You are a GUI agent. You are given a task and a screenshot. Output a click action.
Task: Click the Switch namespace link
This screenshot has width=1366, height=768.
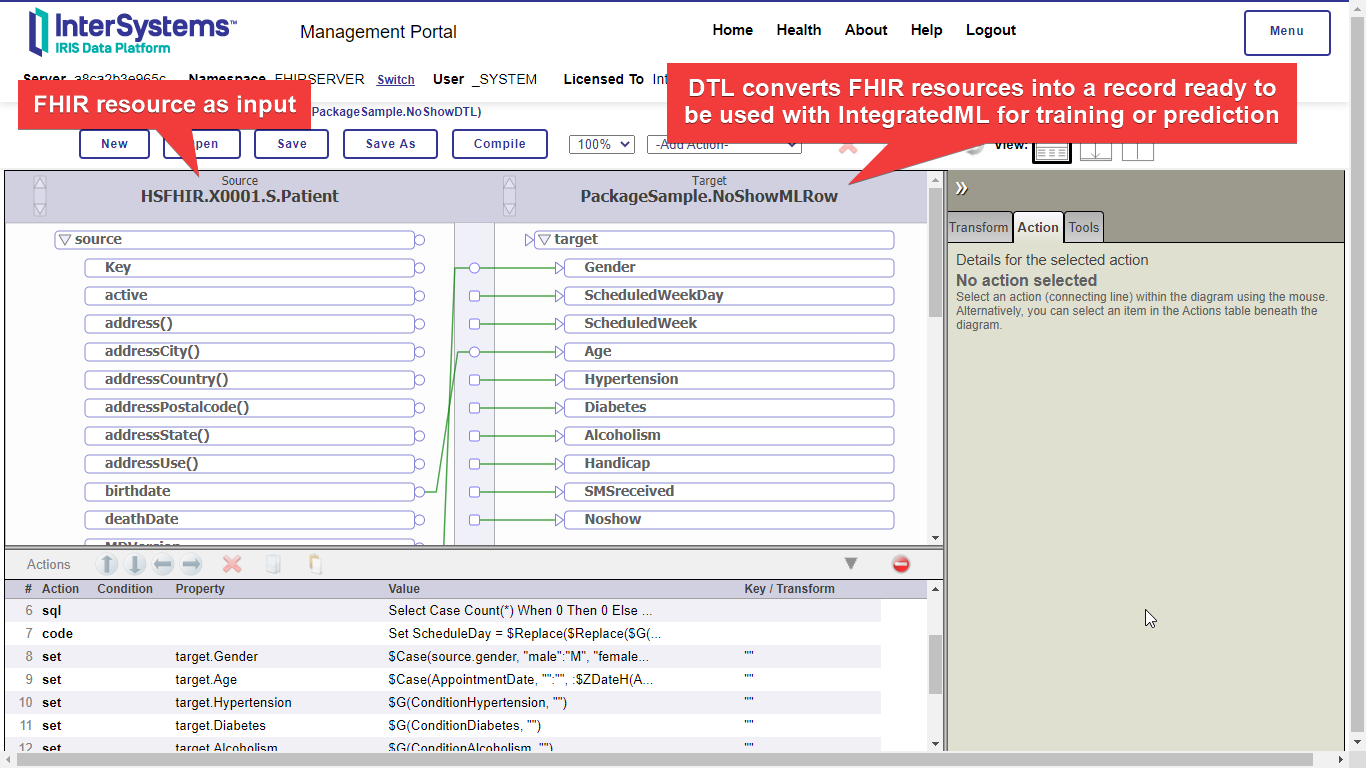396,80
